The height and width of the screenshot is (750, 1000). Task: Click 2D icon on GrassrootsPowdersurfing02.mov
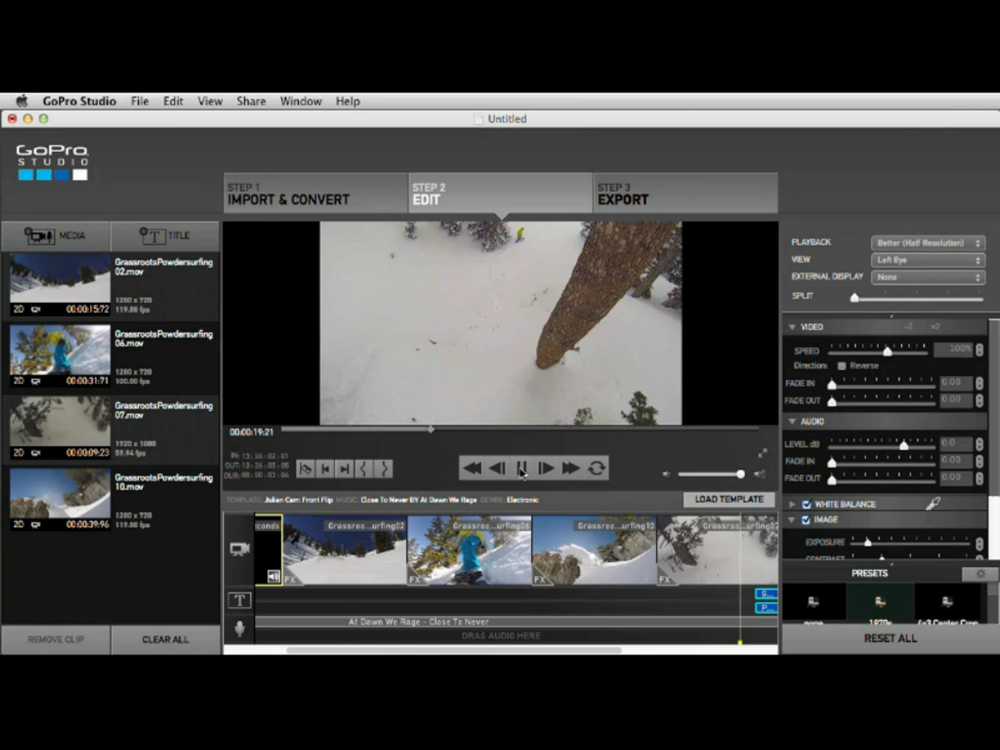point(18,309)
